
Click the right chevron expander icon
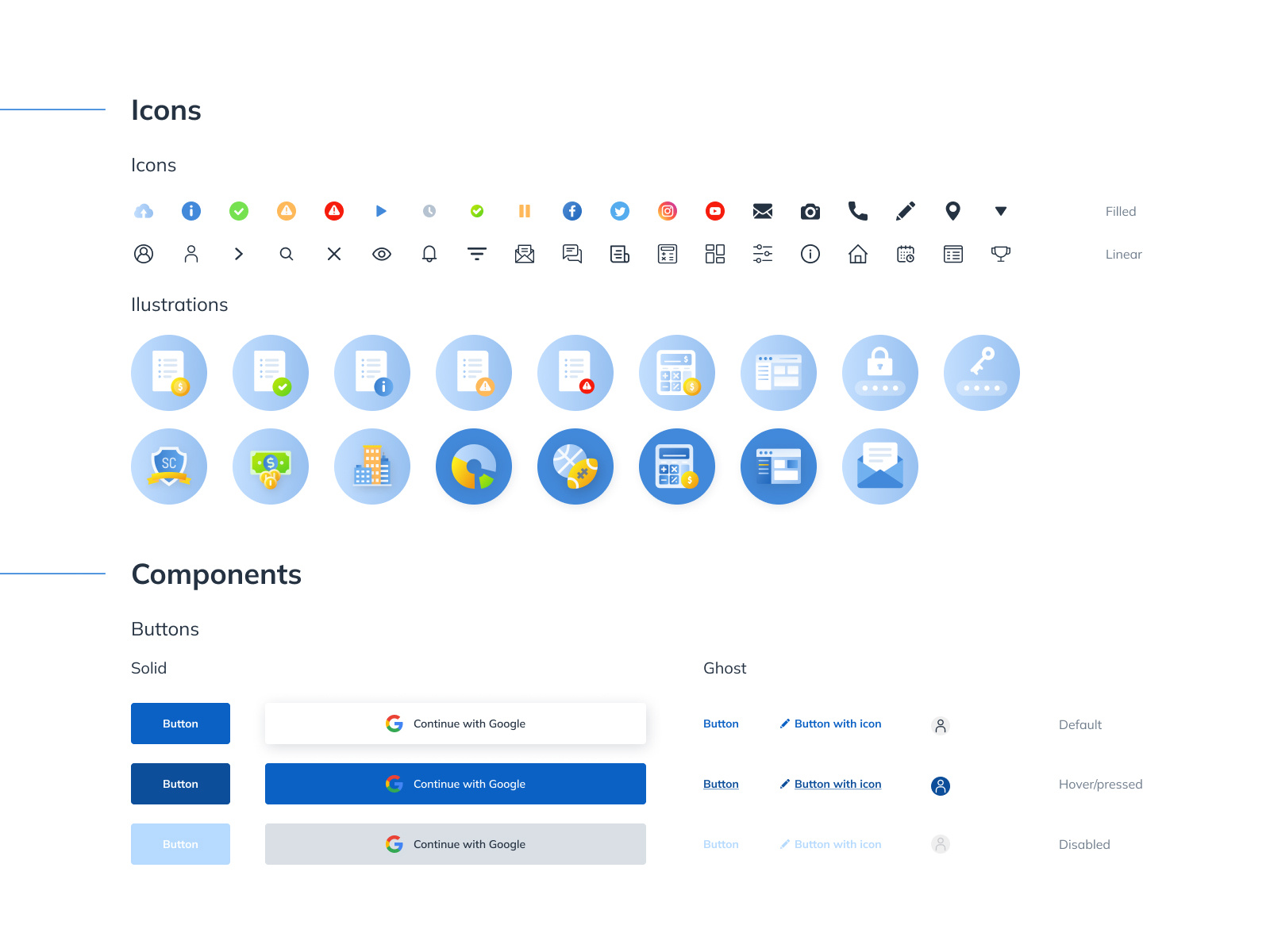click(238, 254)
